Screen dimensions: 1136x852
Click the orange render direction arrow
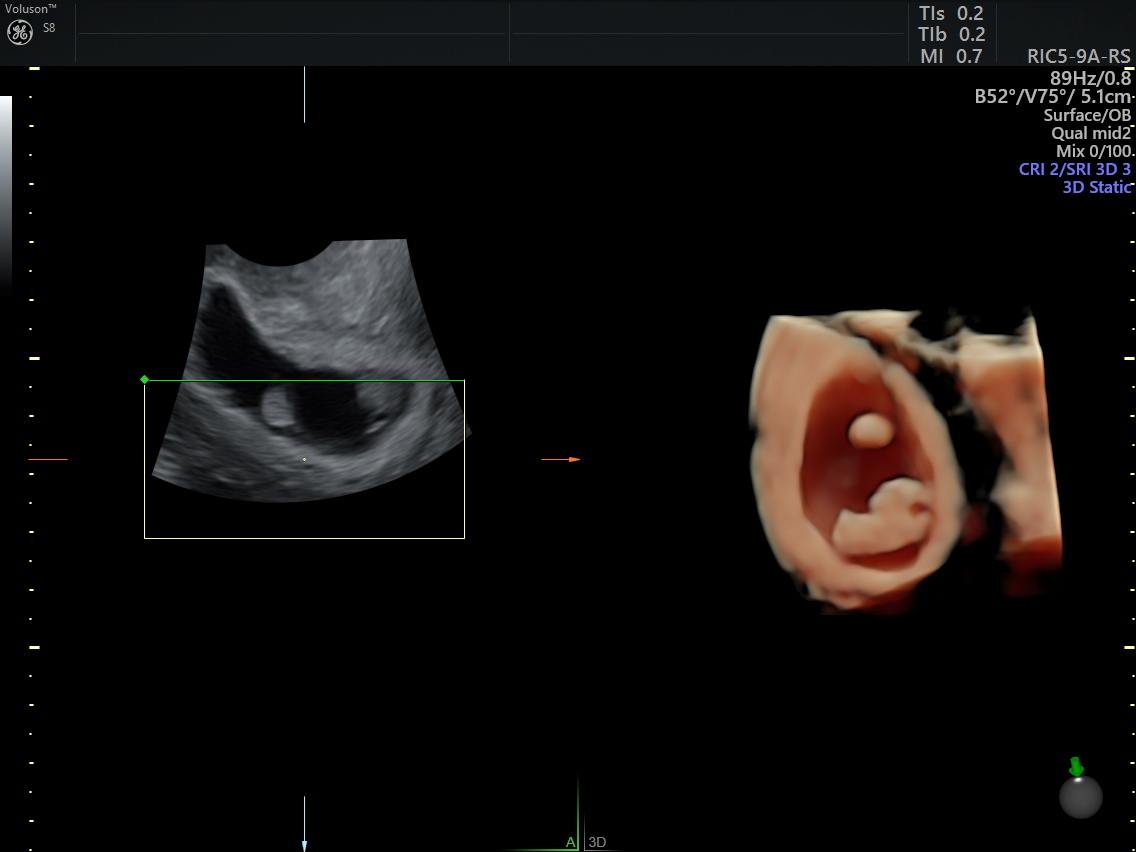pos(573,459)
